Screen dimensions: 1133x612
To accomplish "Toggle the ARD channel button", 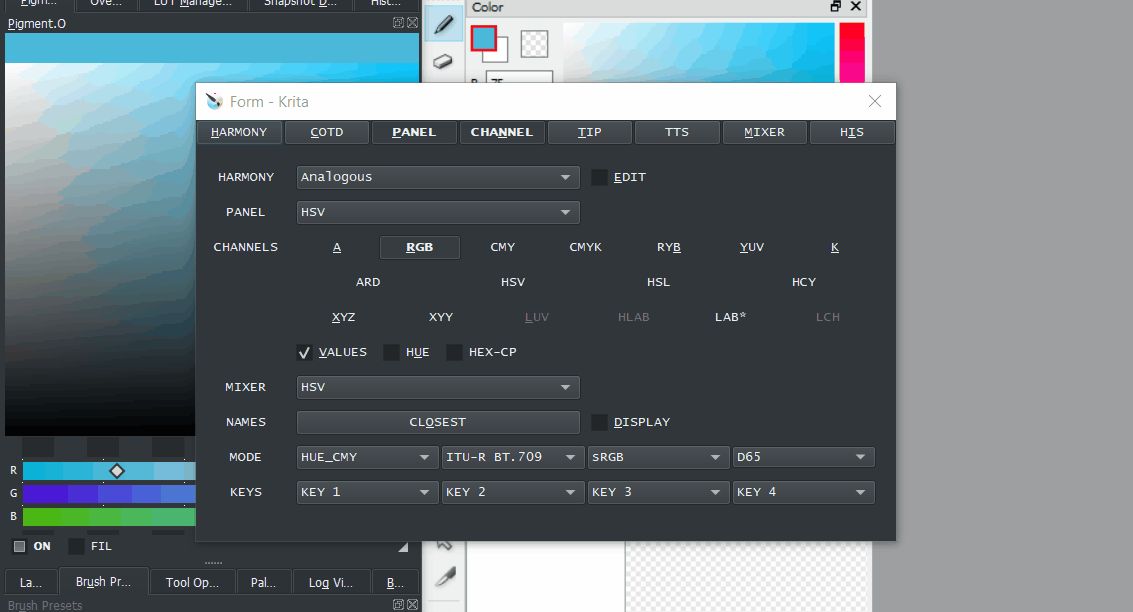I will coord(368,283).
